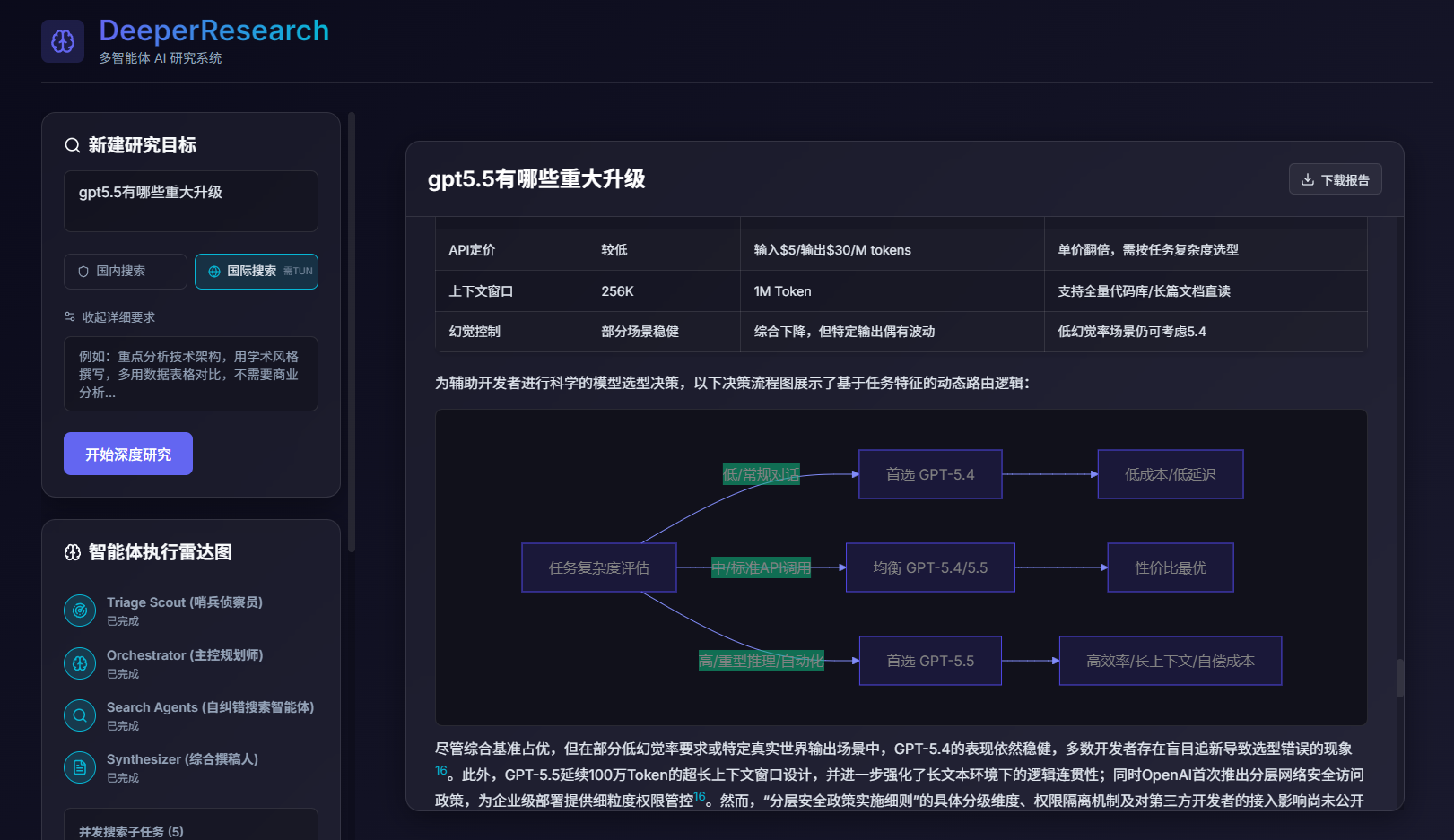The image size is (1454, 840).
Task: Click the detailed requirements textarea 例如：重点分析
Action: point(191,374)
